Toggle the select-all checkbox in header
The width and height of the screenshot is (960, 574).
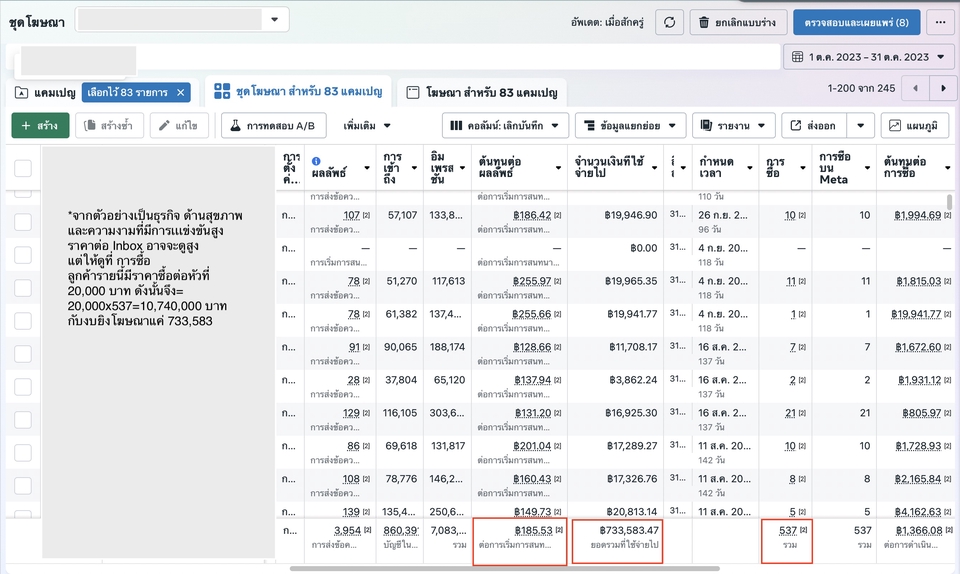click(x=23, y=168)
